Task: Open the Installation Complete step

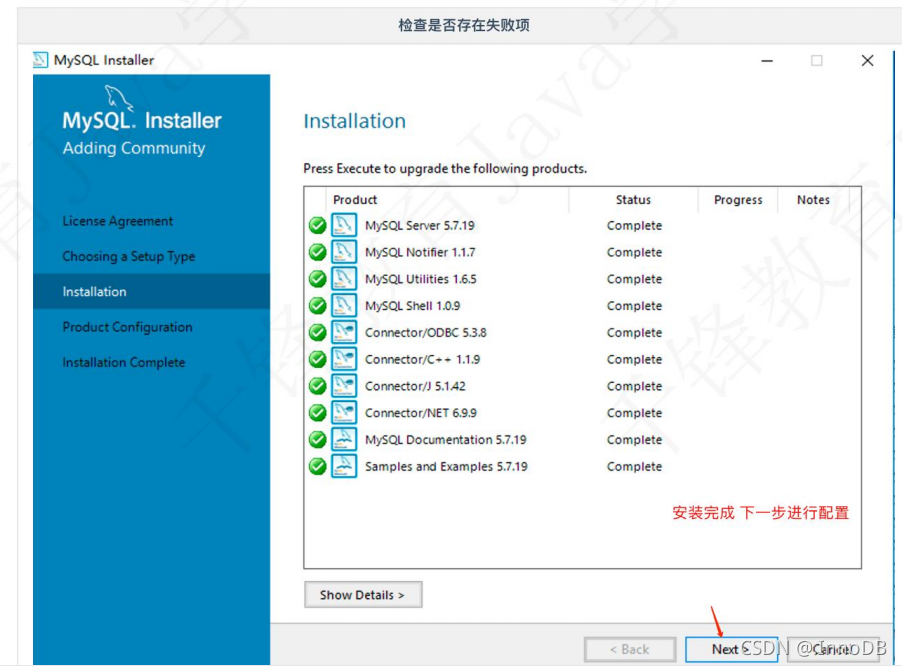Action: click(x=124, y=362)
